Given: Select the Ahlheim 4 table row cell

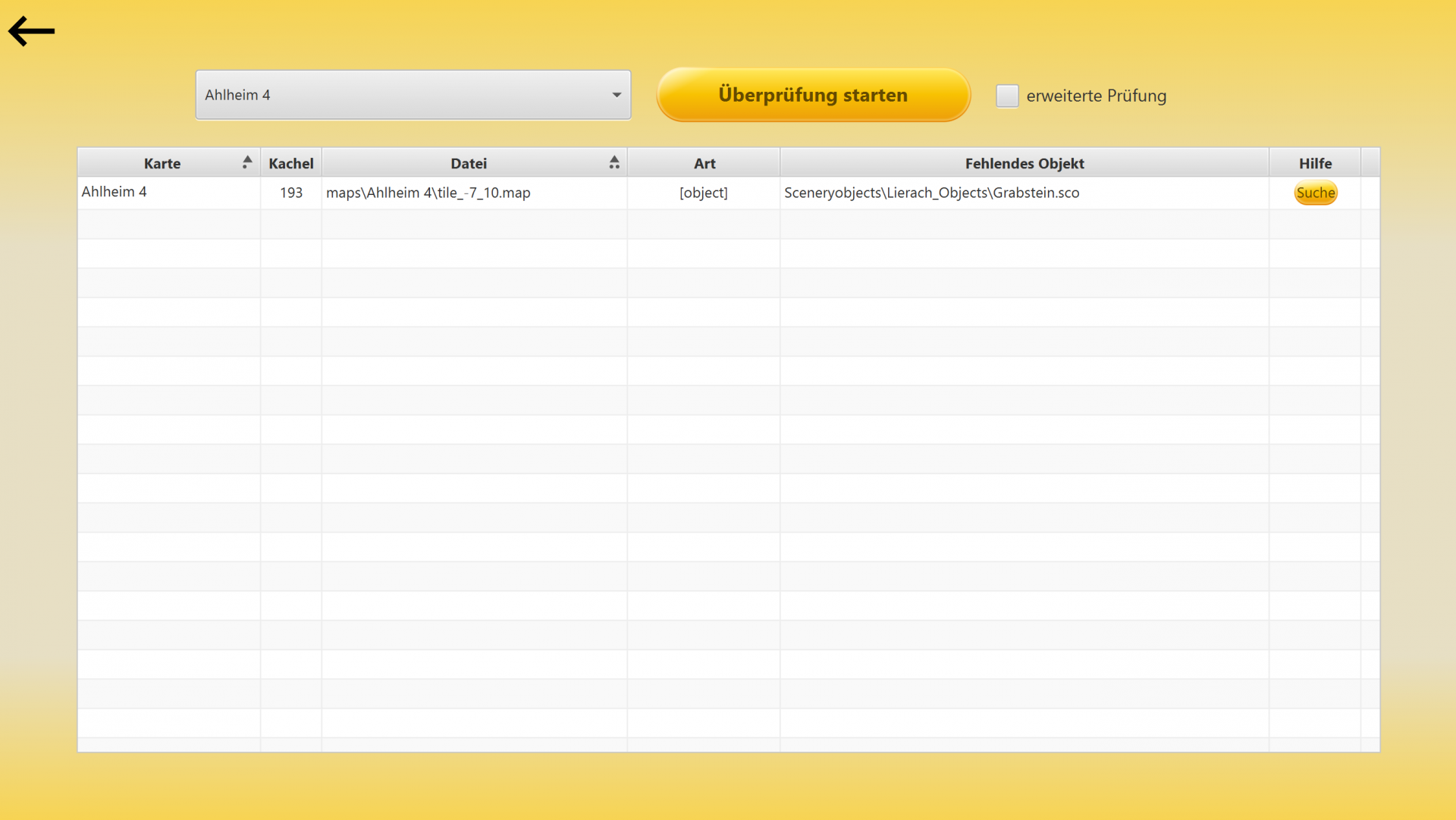Looking at the screenshot, I should pyautogui.click(x=115, y=192).
